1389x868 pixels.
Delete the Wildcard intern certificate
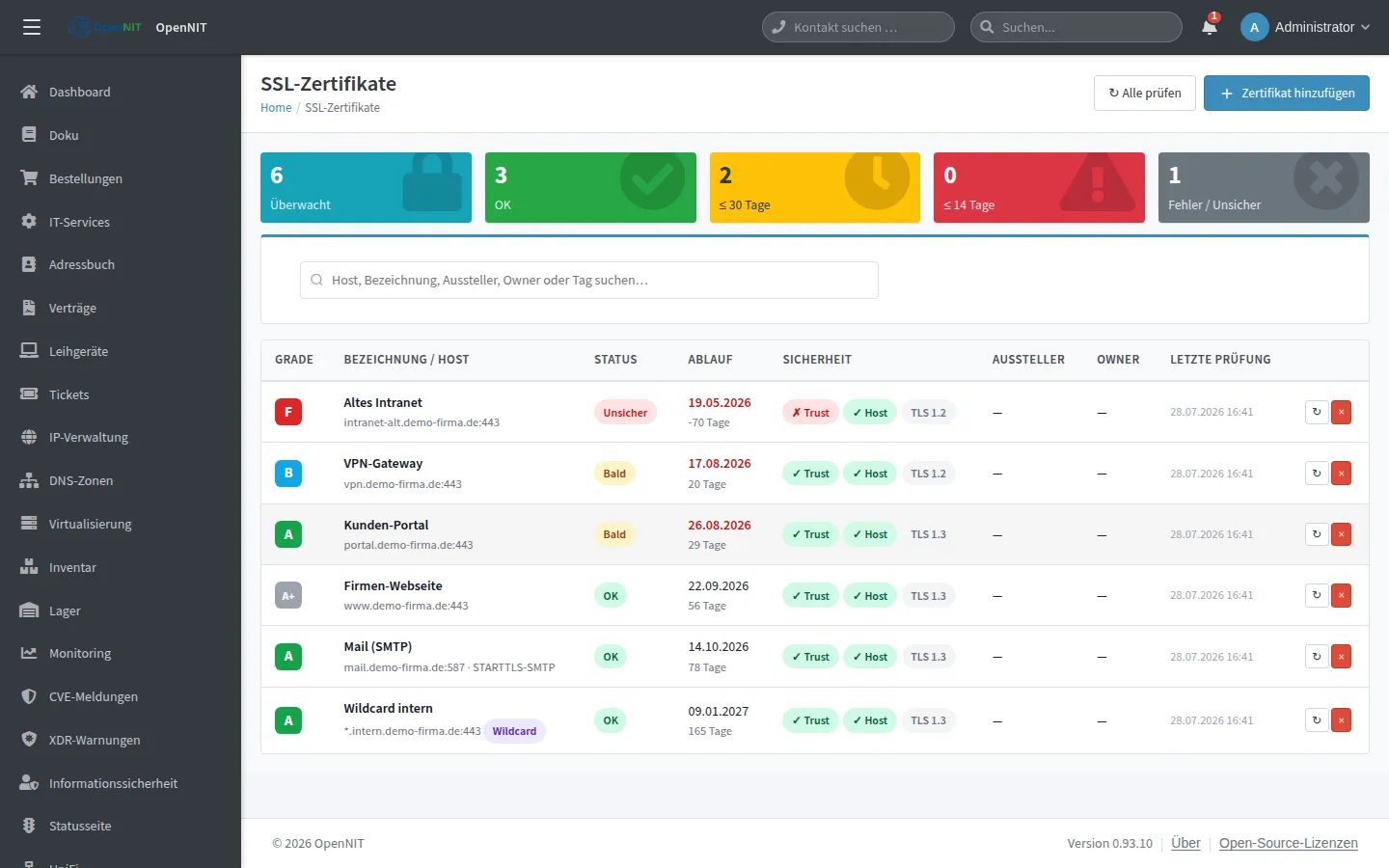point(1341,720)
